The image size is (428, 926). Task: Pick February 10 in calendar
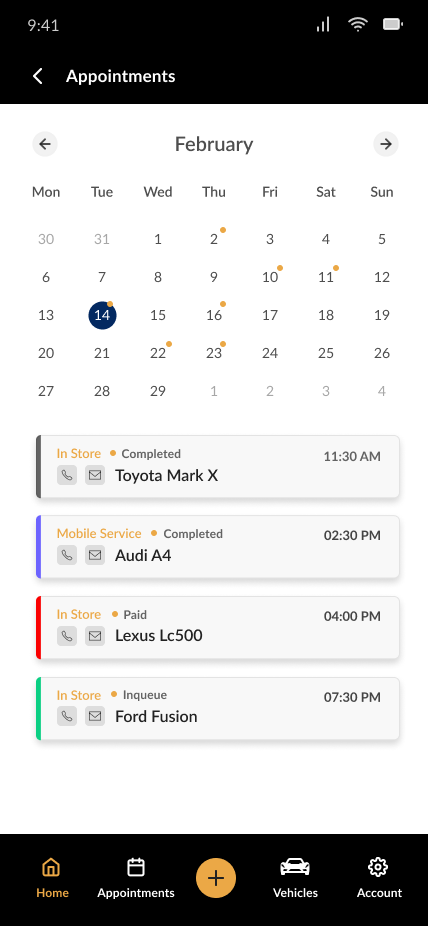tap(270, 277)
